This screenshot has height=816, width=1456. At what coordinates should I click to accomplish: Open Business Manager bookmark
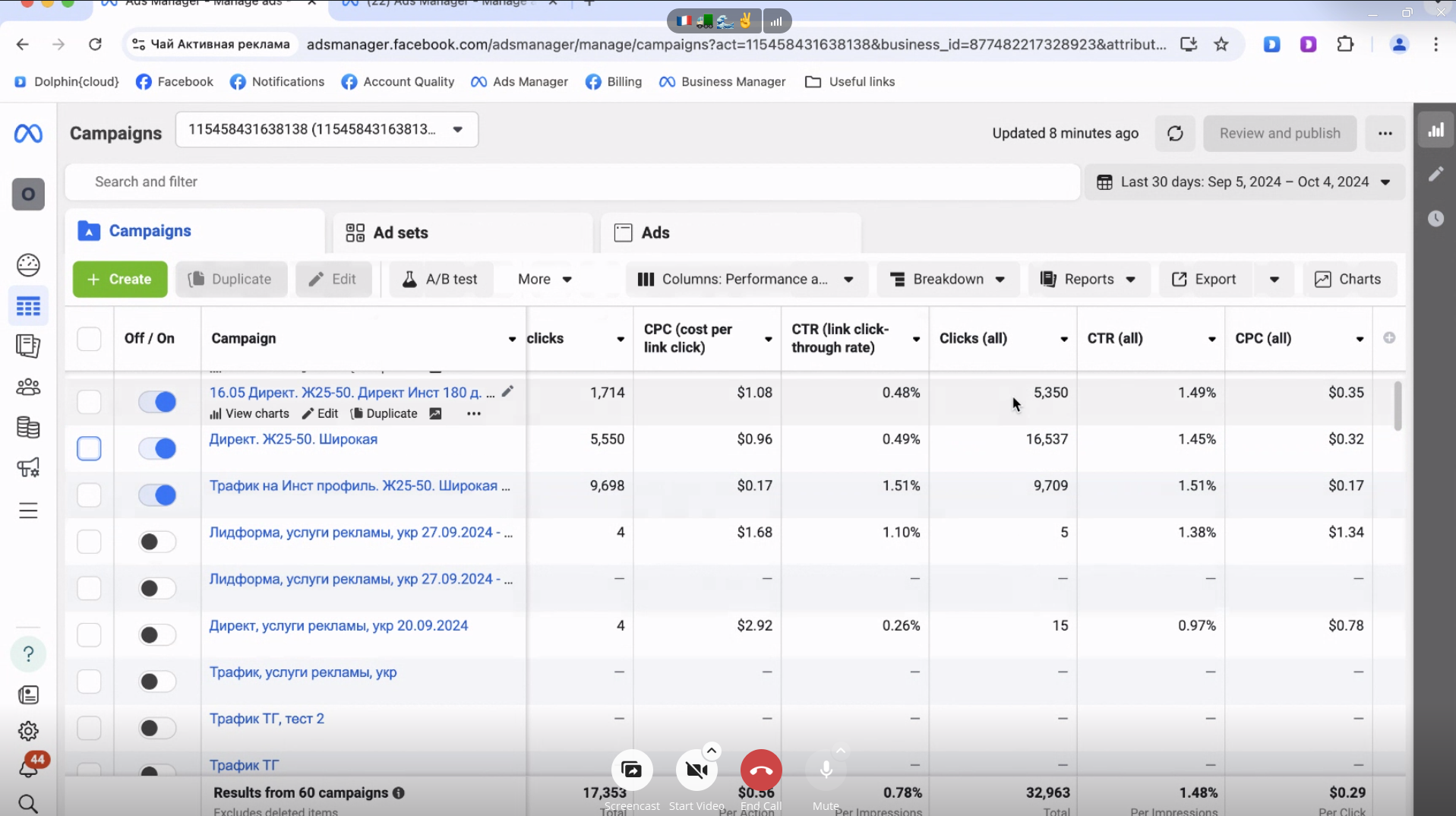[722, 81]
